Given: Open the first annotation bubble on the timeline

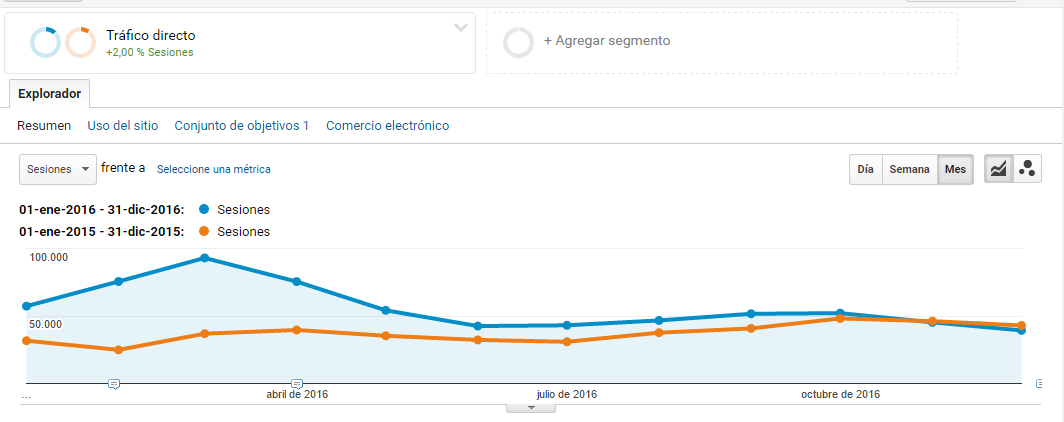Looking at the screenshot, I should click(x=114, y=384).
